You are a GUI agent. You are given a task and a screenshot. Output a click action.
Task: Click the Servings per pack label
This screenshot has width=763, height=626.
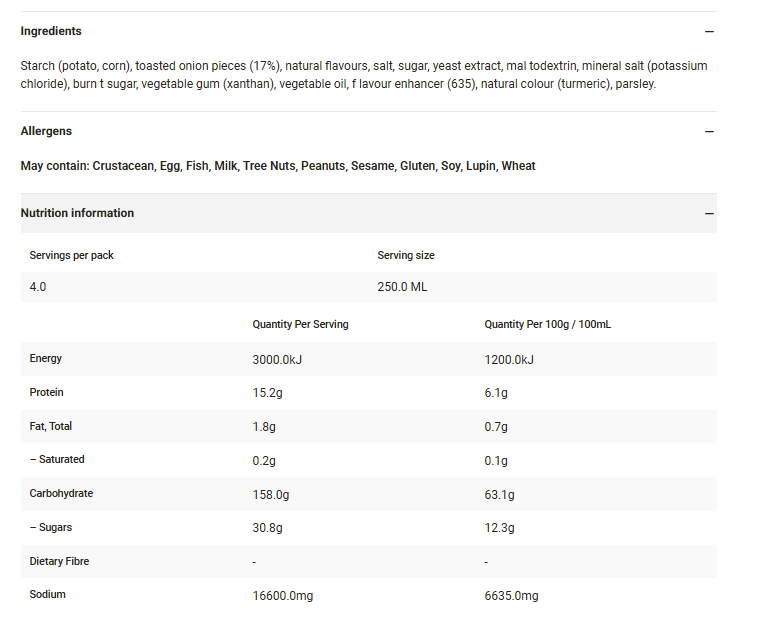(72, 255)
